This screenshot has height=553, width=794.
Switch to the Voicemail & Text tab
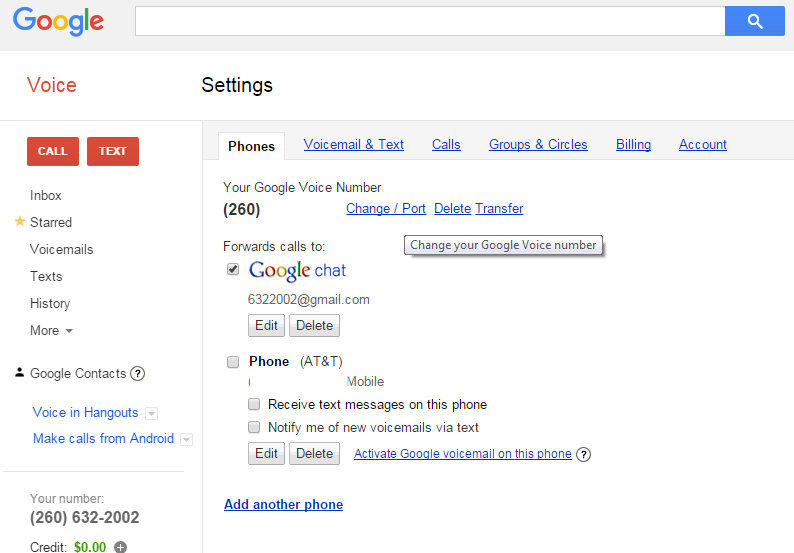[353, 145]
